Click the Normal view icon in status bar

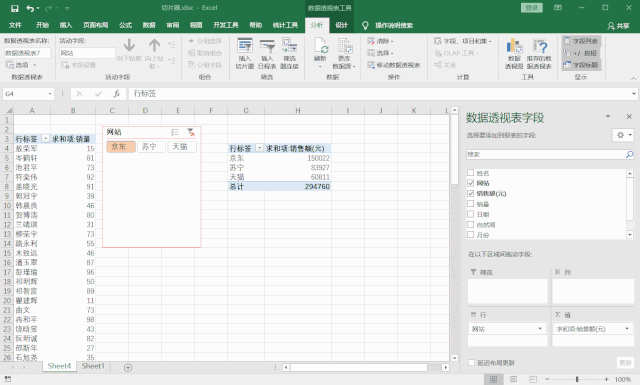pyautogui.click(x=493, y=379)
